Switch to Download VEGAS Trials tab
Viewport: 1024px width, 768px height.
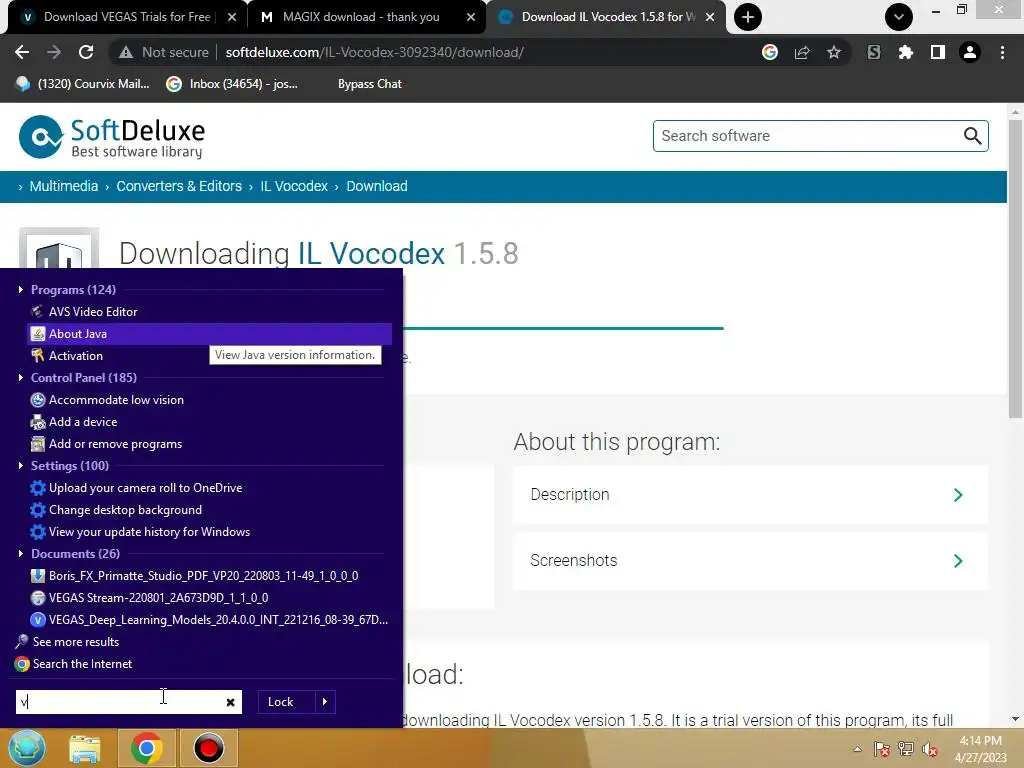click(x=127, y=17)
